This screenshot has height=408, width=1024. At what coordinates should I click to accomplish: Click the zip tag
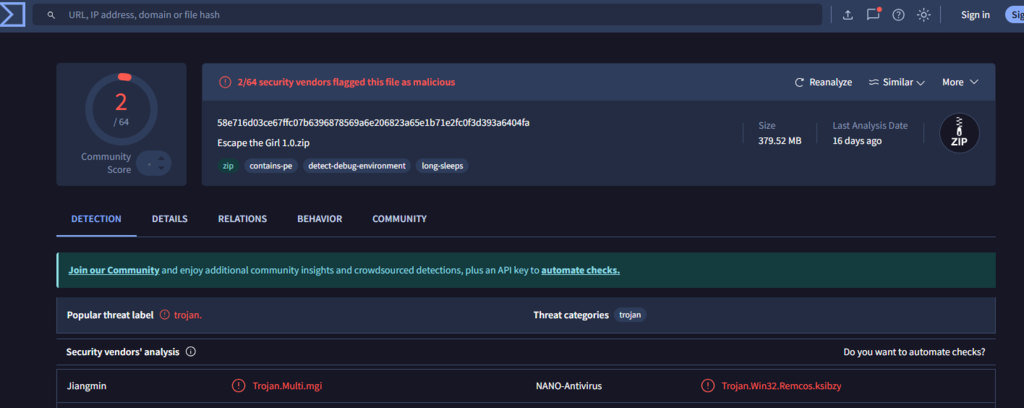[228, 166]
